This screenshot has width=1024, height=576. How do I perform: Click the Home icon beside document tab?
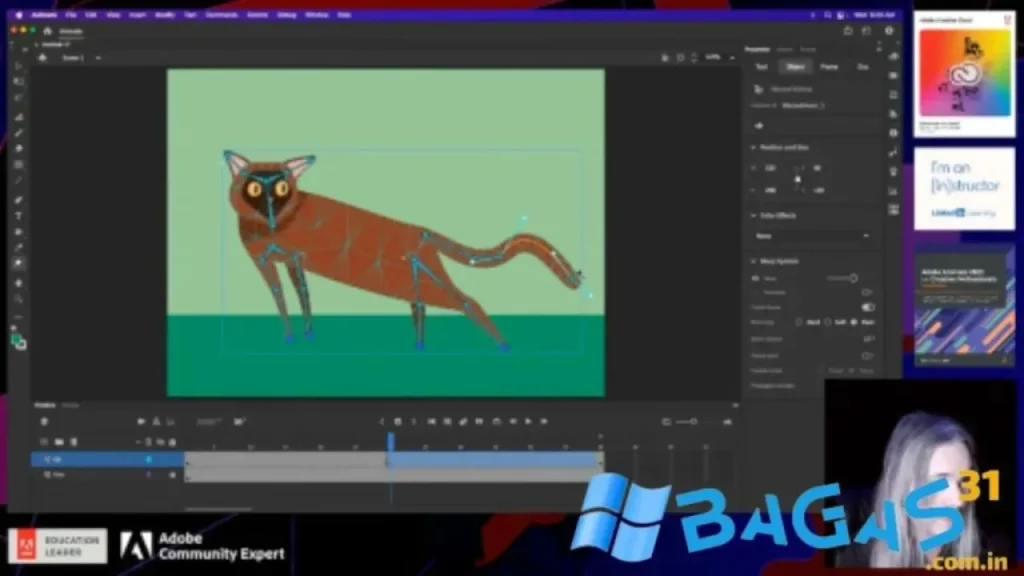tap(47, 31)
